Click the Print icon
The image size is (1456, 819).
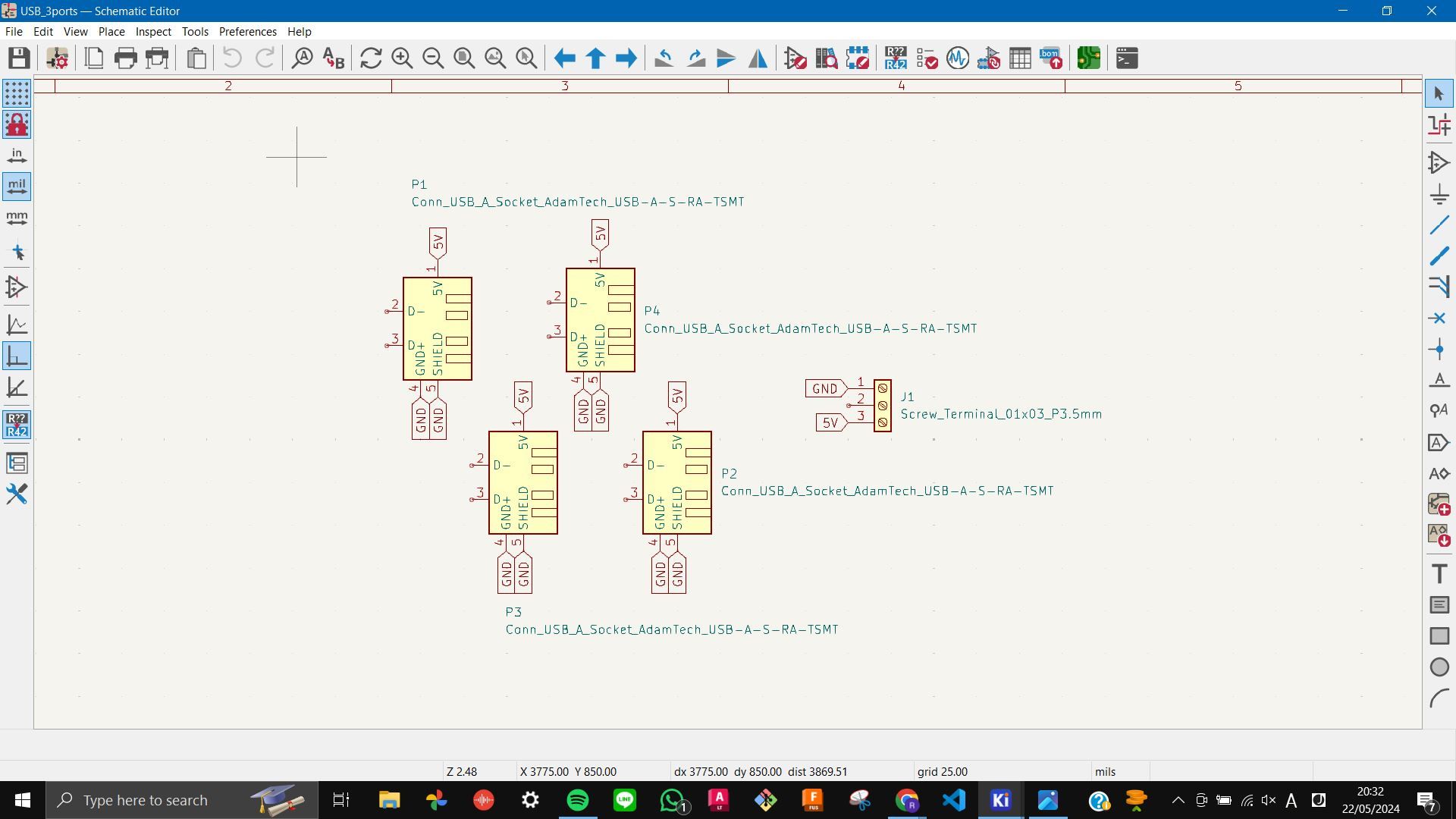point(126,58)
